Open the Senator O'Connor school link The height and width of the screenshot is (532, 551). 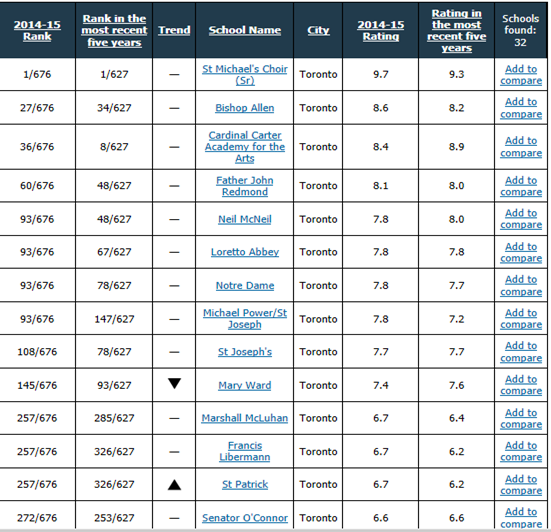pyautogui.click(x=245, y=518)
